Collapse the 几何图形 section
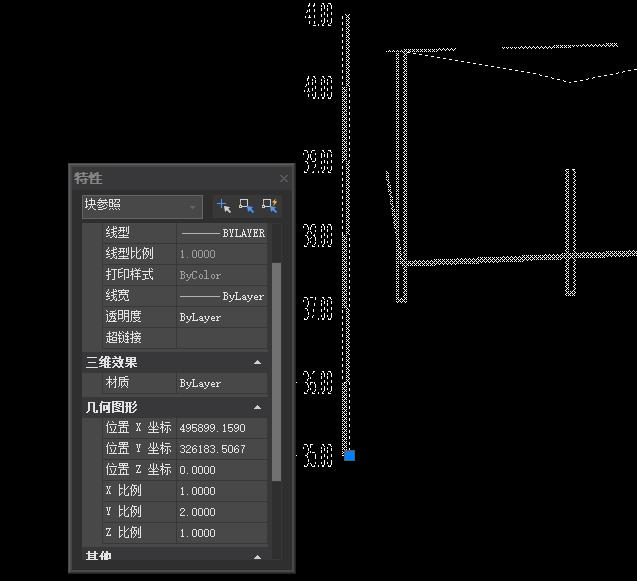This screenshot has height=581, width=637. pyautogui.click(x=257, y=407)
